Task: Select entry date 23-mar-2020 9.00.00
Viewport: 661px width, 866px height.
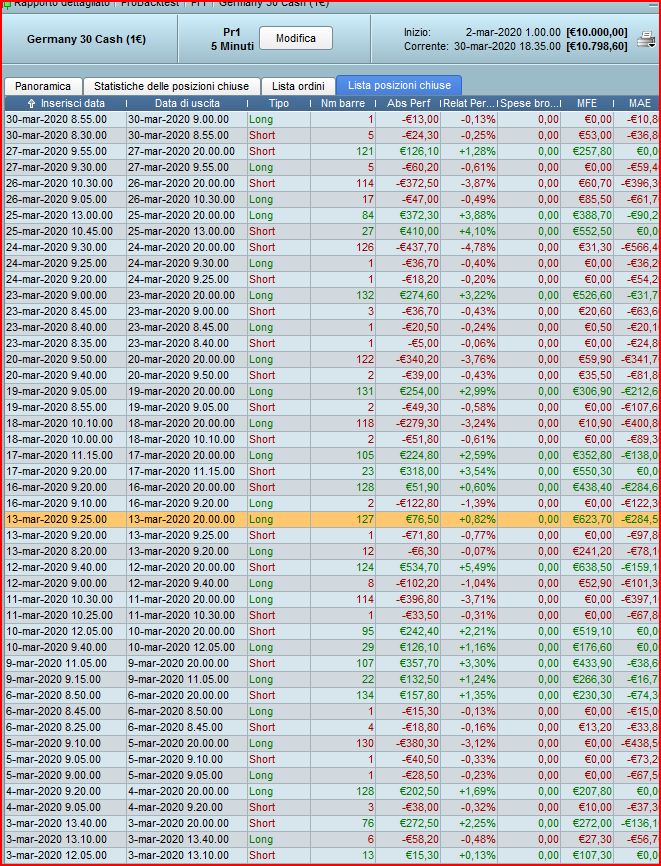Action: pos(56,295)
